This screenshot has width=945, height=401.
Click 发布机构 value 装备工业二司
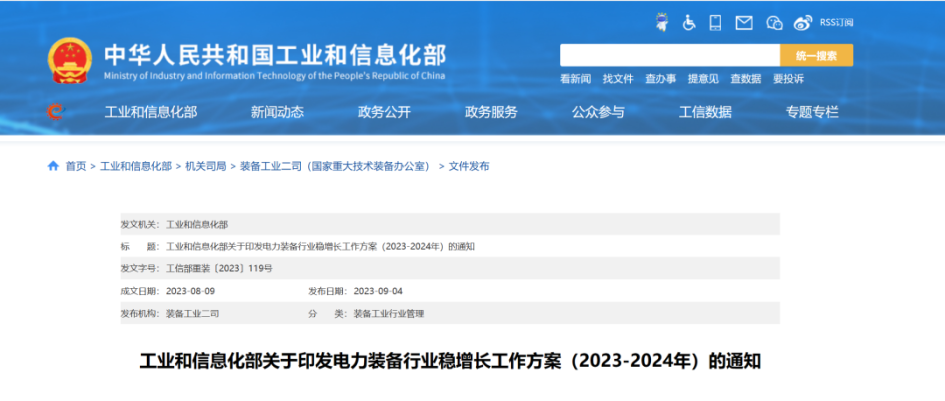pos(193,314)
